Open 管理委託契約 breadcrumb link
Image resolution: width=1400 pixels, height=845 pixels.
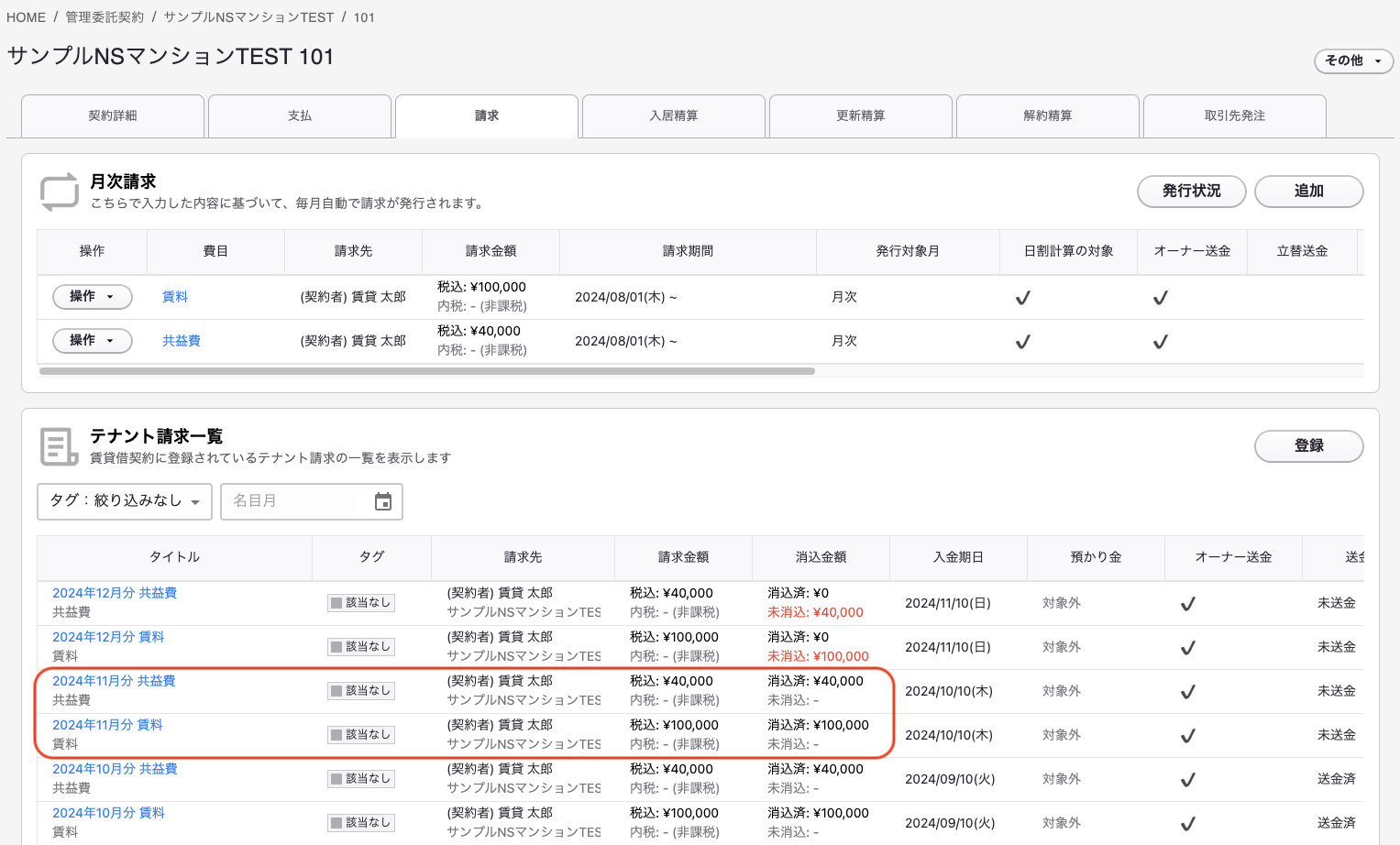click(105, 17)
